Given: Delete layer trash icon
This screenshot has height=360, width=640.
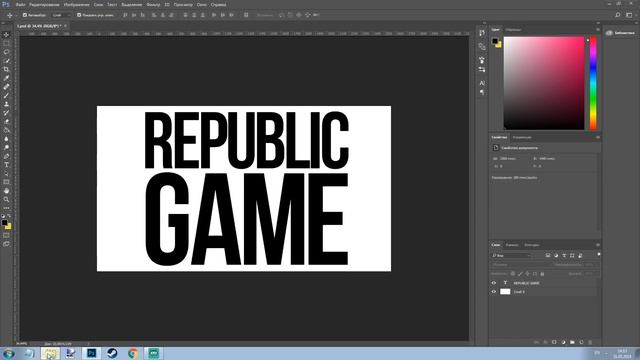Looking at the screenshot, I should pos(590,342).
